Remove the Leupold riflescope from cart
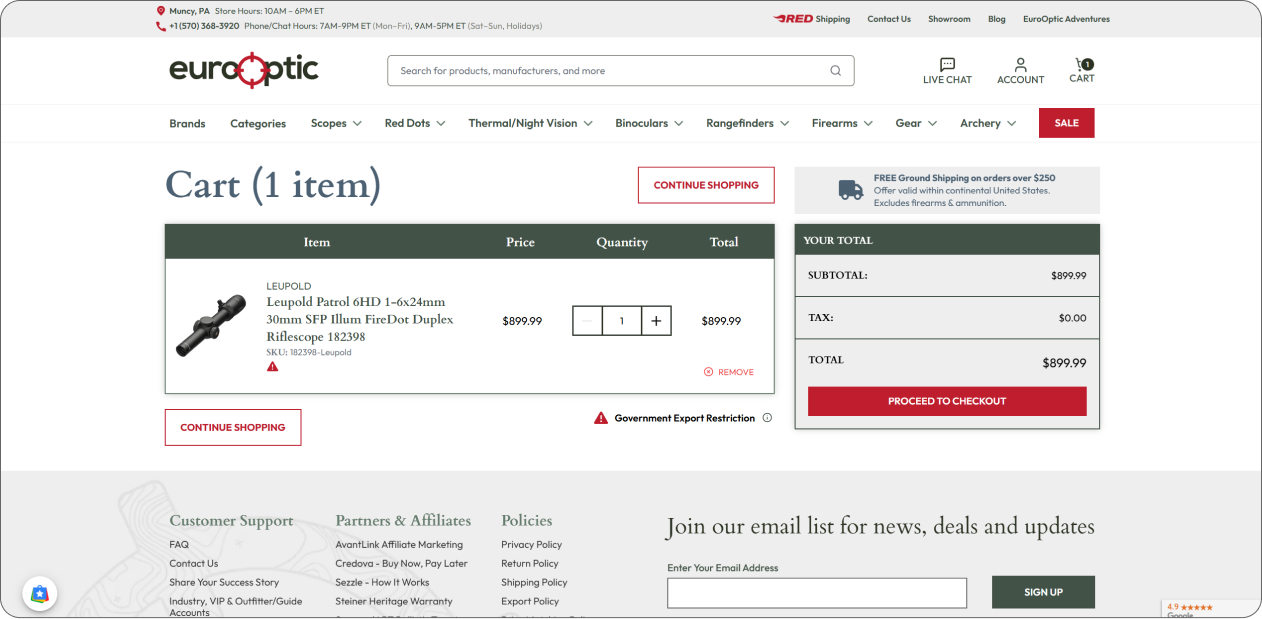The width and height of the screenshot is (1262, 619). [729, 372]
